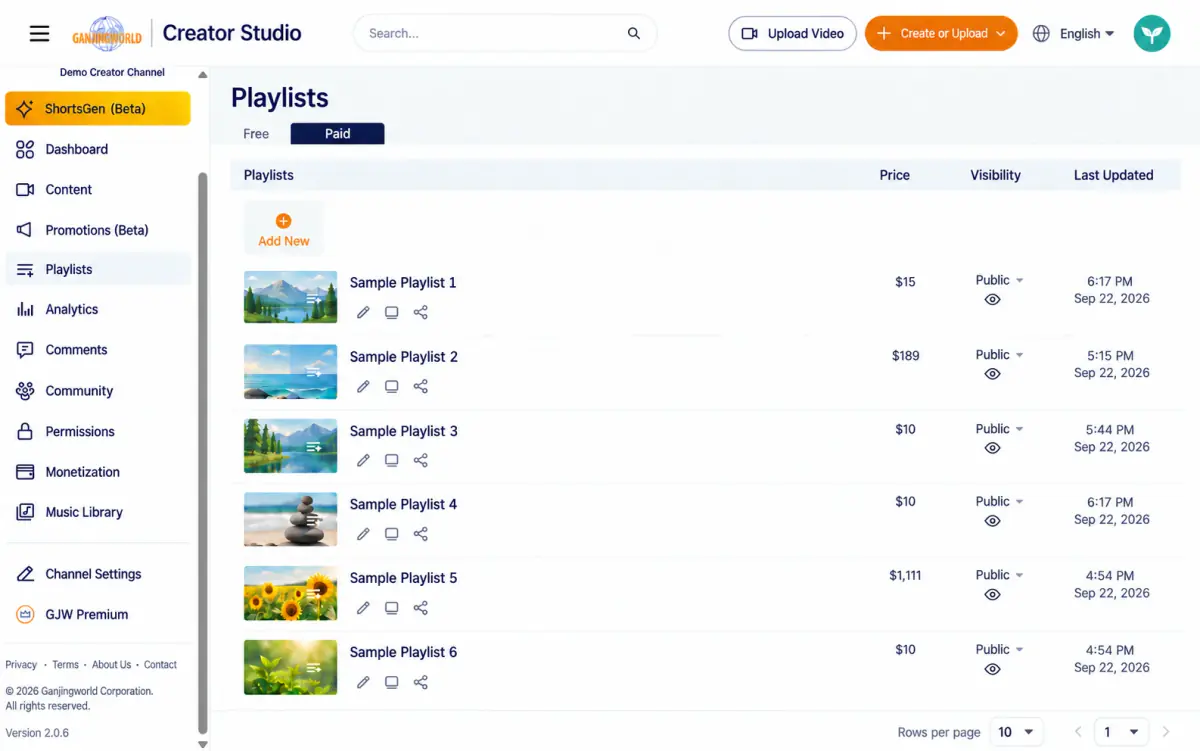Toggle eye visibility for Sample Playlist 4

[x=992, y=521]
